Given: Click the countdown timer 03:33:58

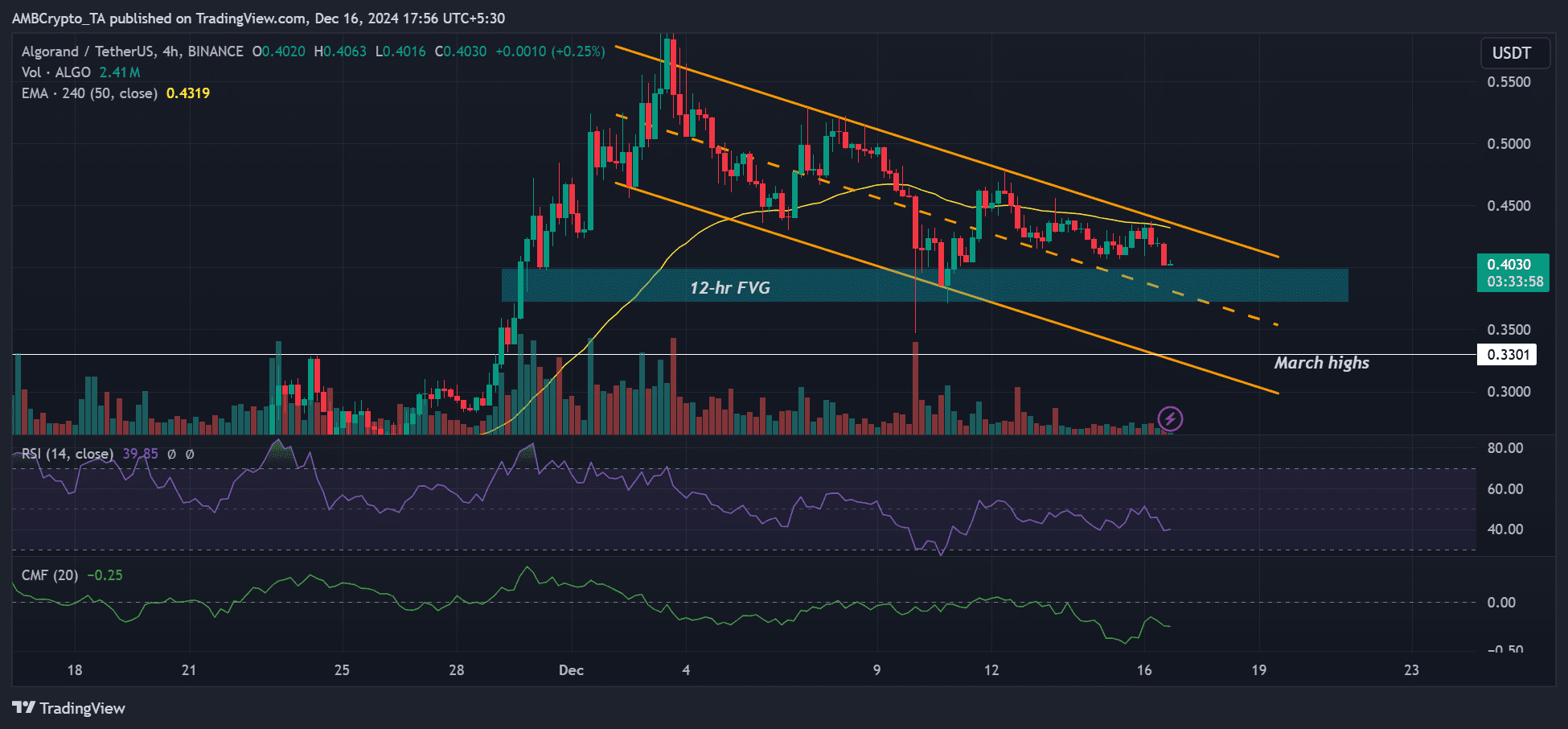Looking at the screenshot, I should (x=1515, y=282).
